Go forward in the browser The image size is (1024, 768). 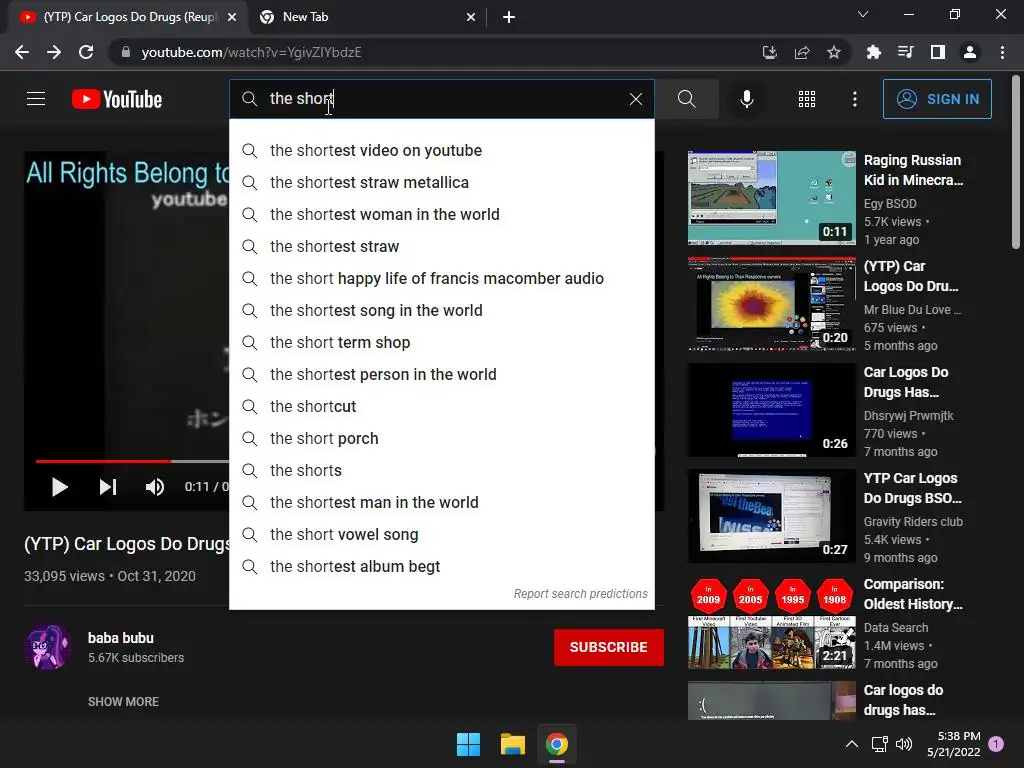point(54,52)
